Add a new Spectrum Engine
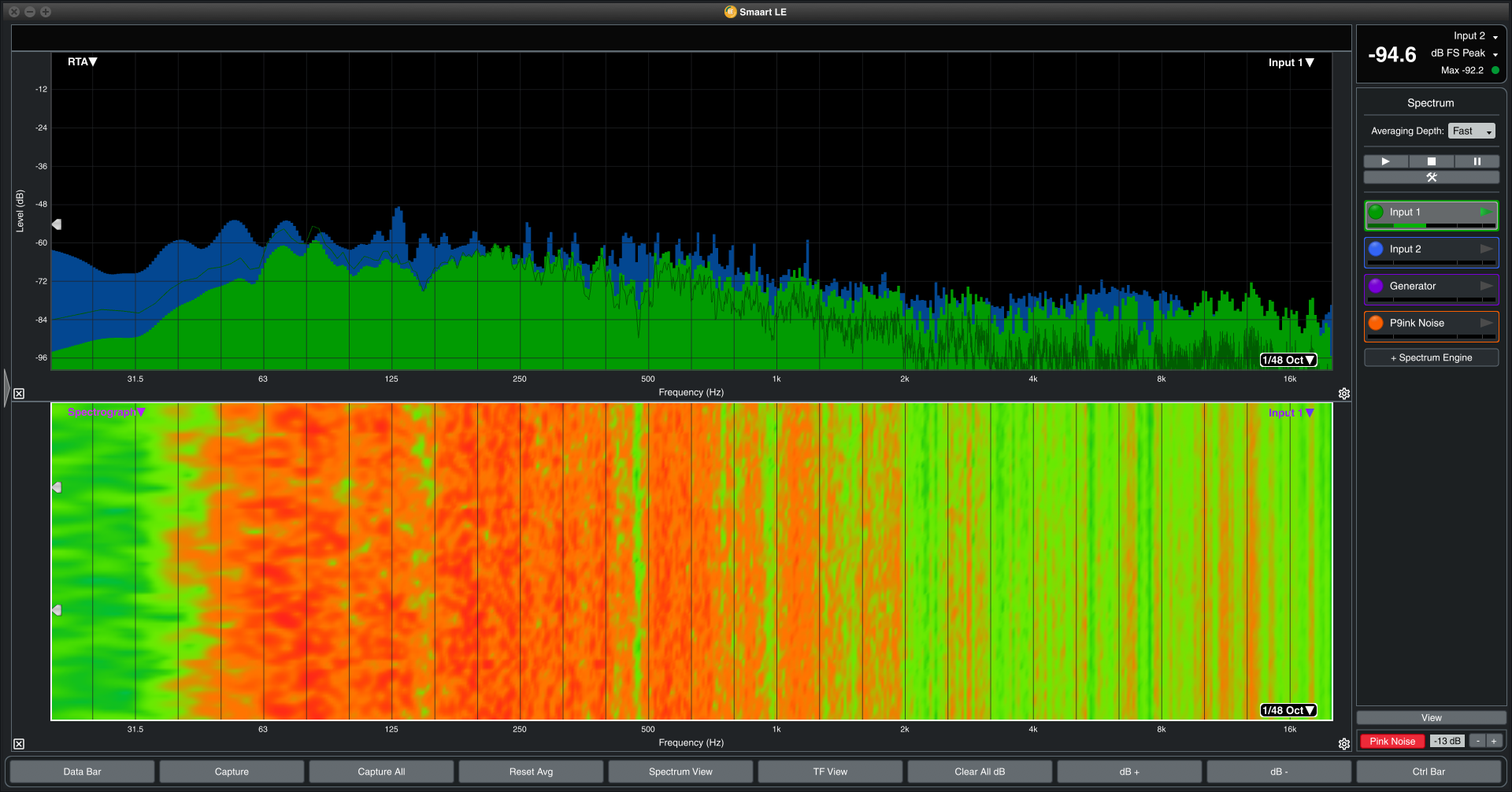Image resolution: width=1512 pixels, height=792 pixels. coord(1432,357)
